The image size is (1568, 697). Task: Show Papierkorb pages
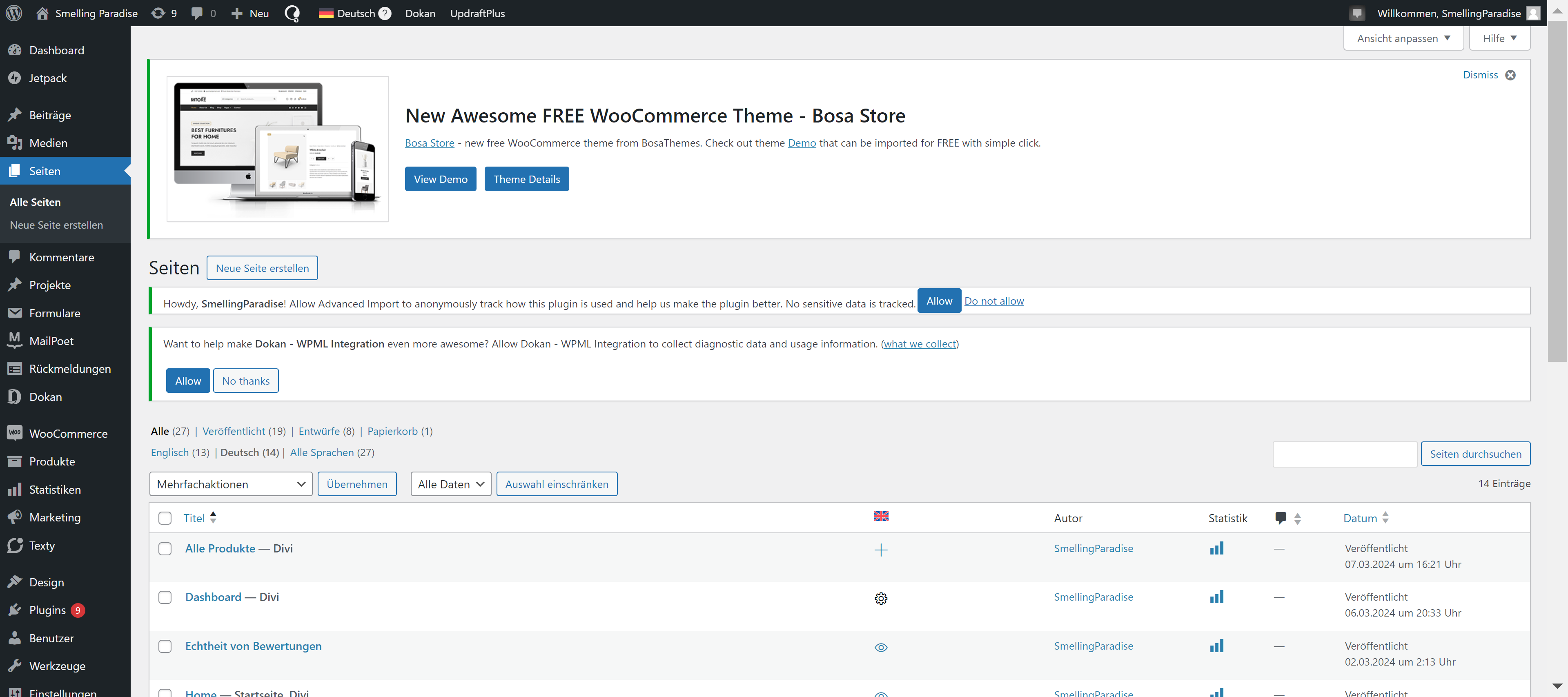point(392,431)
